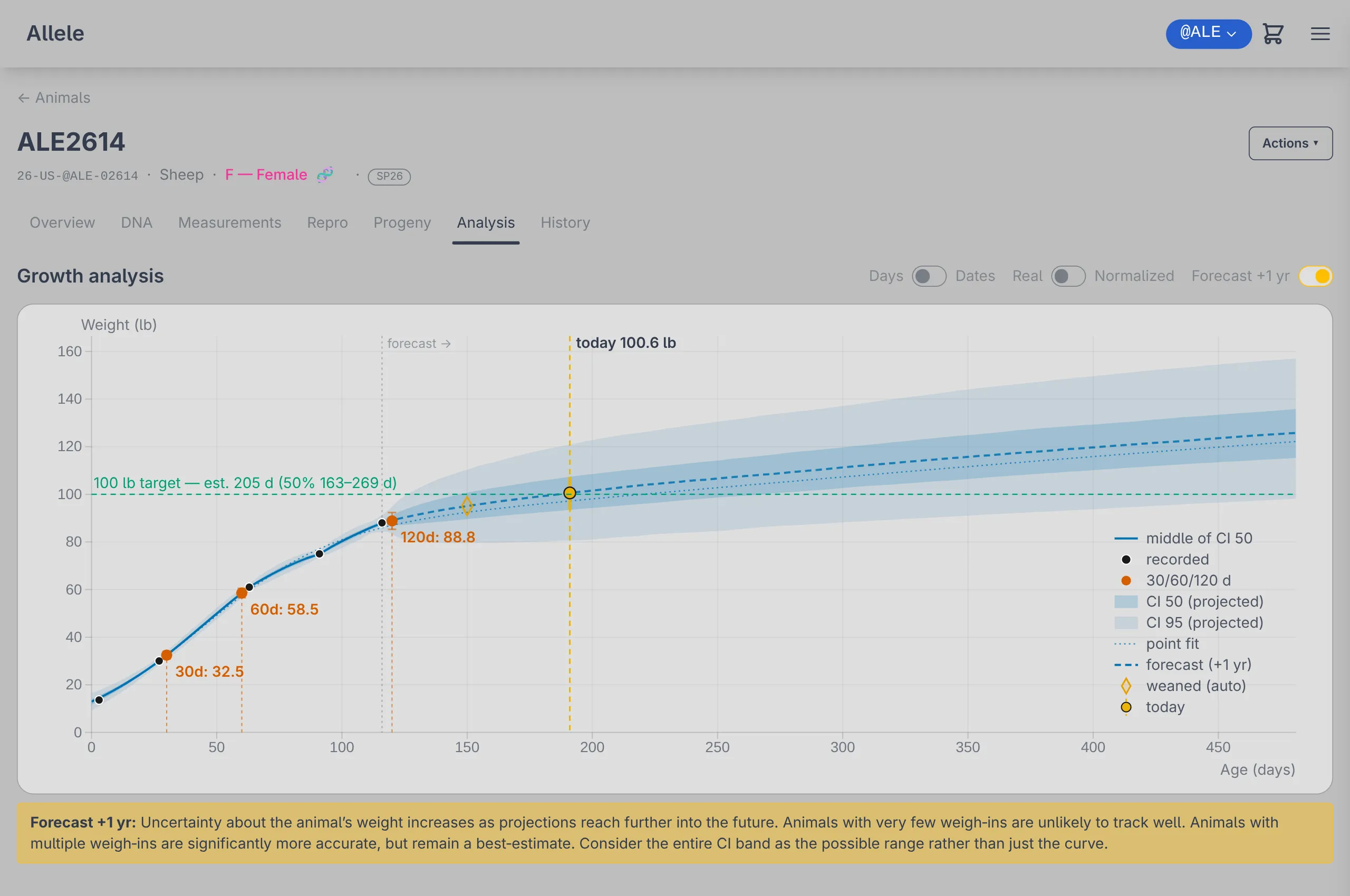Click the Allele logo
1350x896 pixels.
55,33
